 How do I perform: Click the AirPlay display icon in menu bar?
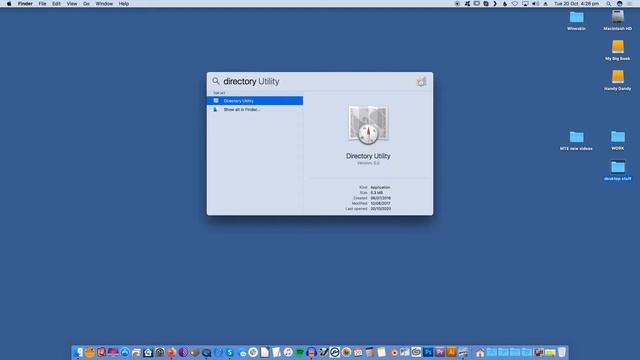525,4
